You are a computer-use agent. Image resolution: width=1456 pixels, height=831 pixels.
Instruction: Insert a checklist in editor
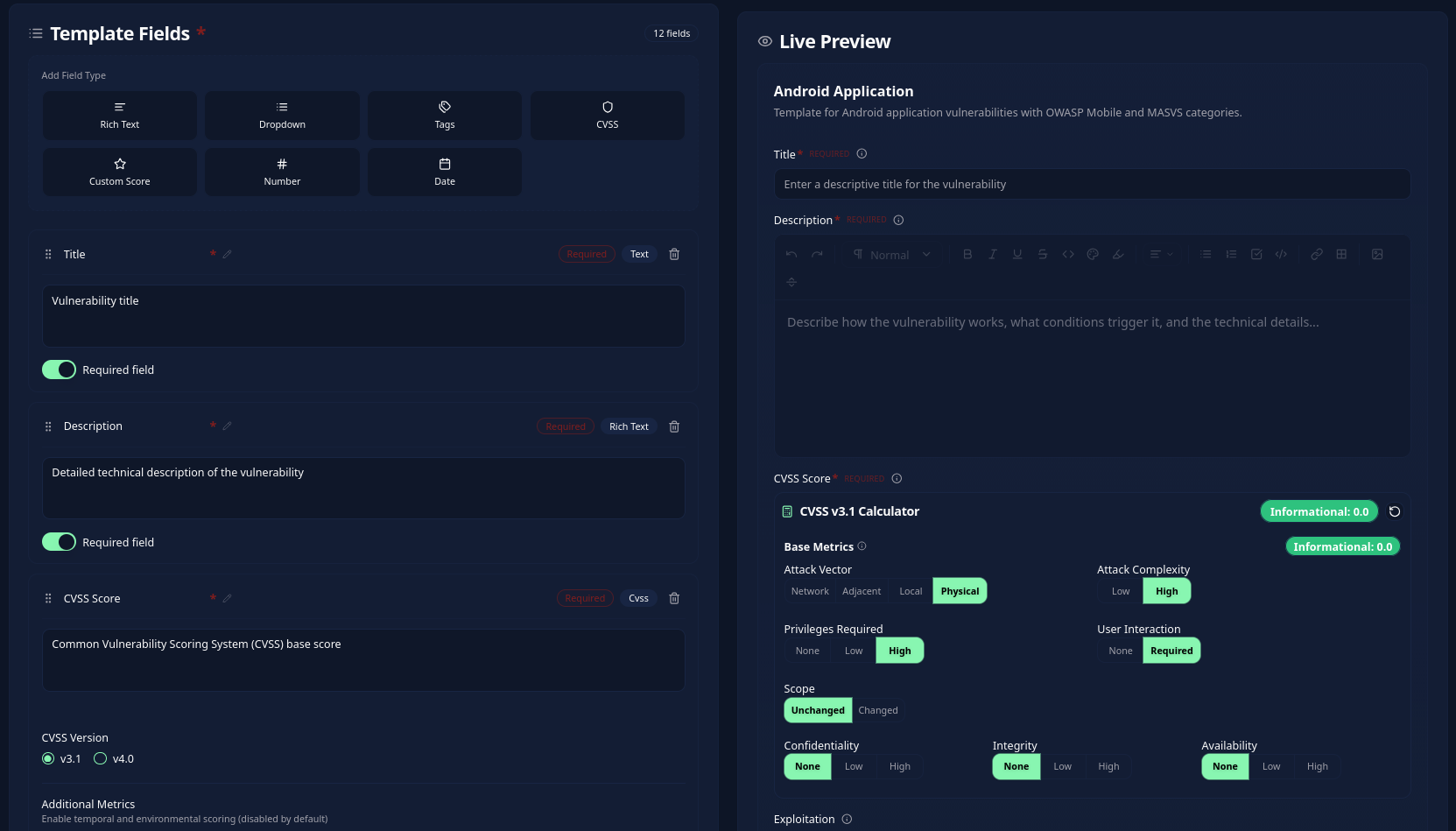coord(1256,254)
